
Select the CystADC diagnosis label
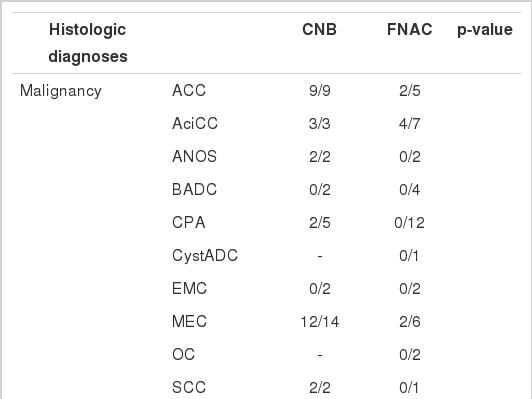tap(205, 256)
